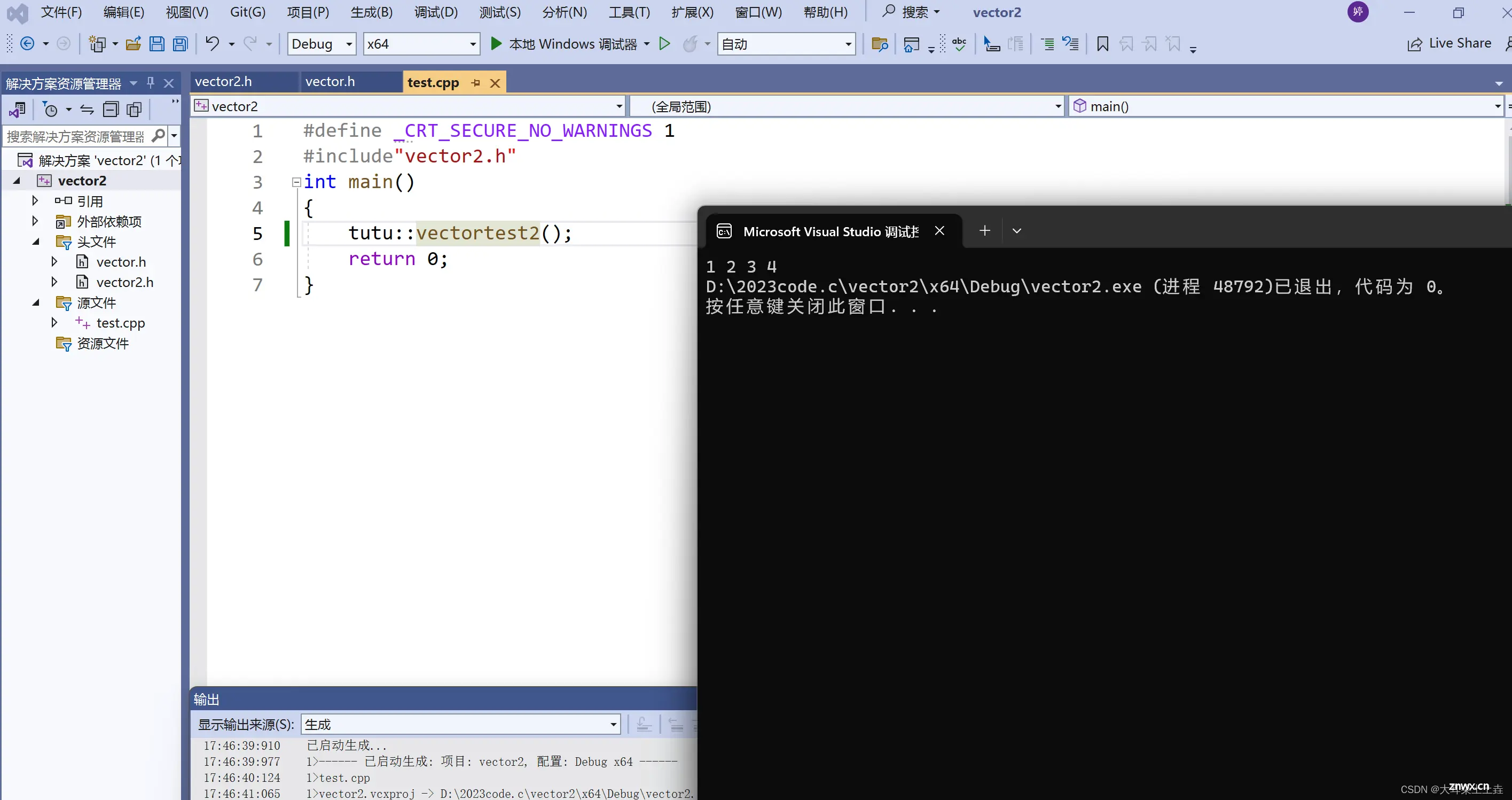Select the vector2 project node
This screenshot has height=800, width=1512.
pos(82,181)
